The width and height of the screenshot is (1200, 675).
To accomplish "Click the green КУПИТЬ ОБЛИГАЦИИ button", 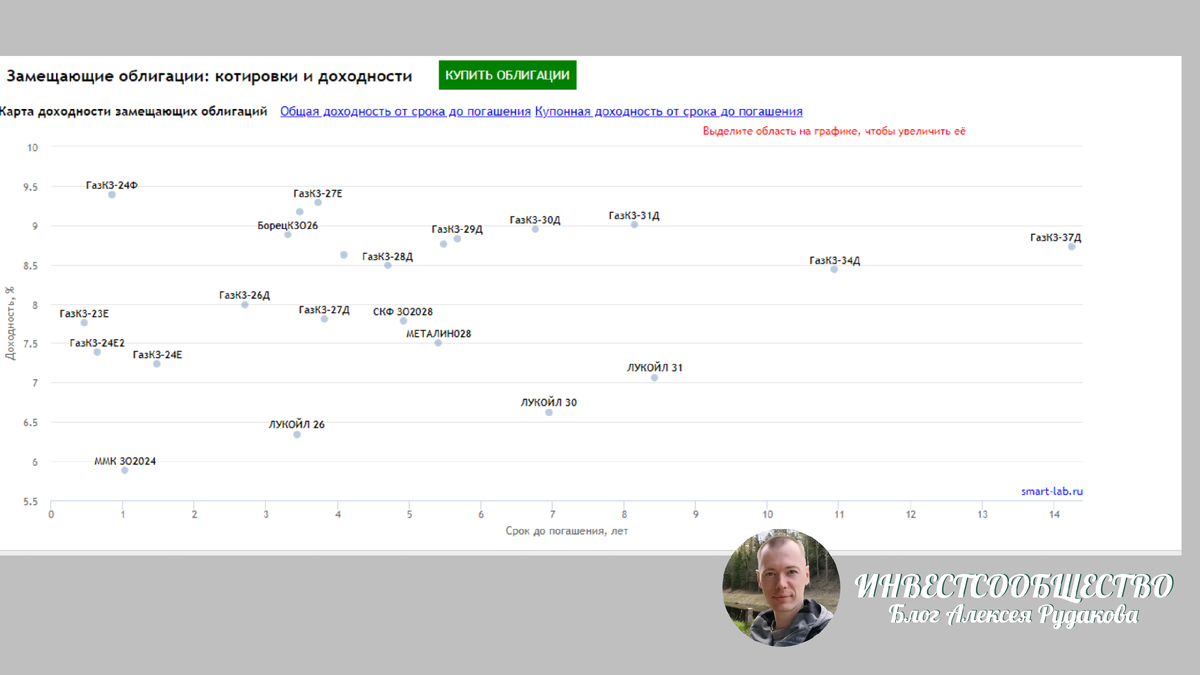I will pos(507,75).
